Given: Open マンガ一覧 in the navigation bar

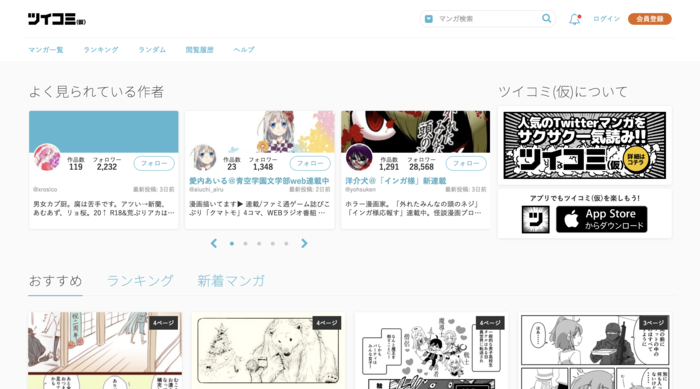Looking at the screenshot, I should coord(46,50).
